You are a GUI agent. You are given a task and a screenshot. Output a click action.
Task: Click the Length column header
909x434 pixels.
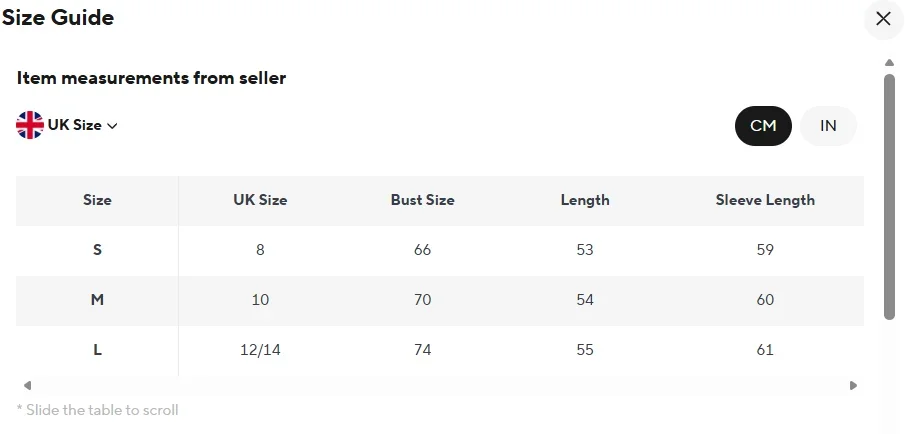585,200
